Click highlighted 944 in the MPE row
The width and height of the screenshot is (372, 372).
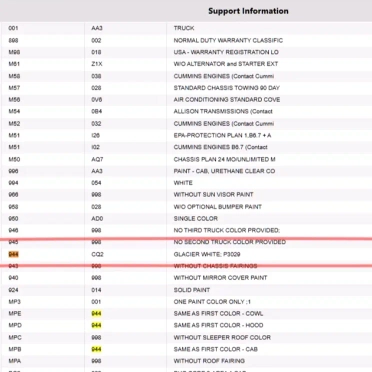(x=96, y=313)
